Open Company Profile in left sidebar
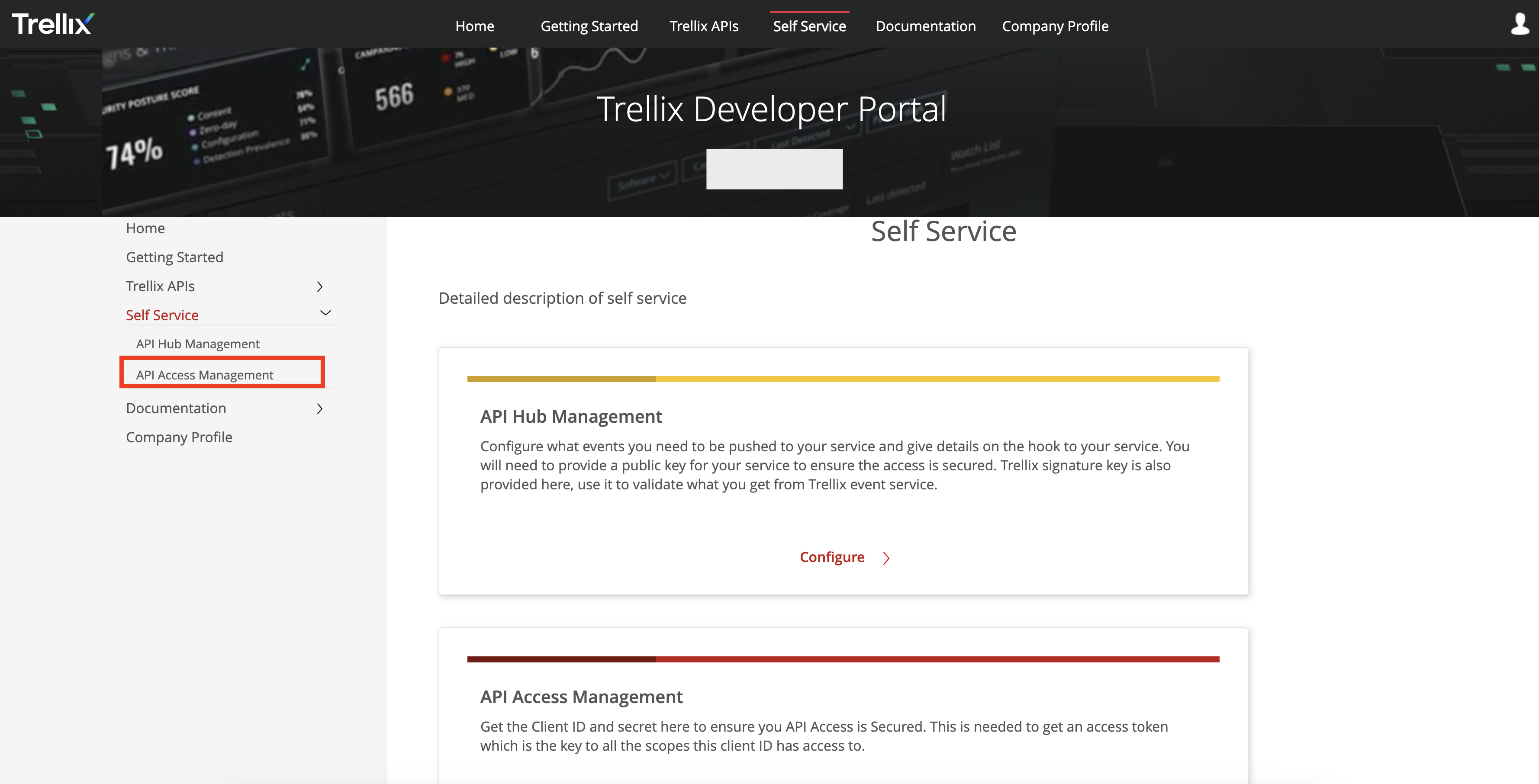 click(179, 437)
